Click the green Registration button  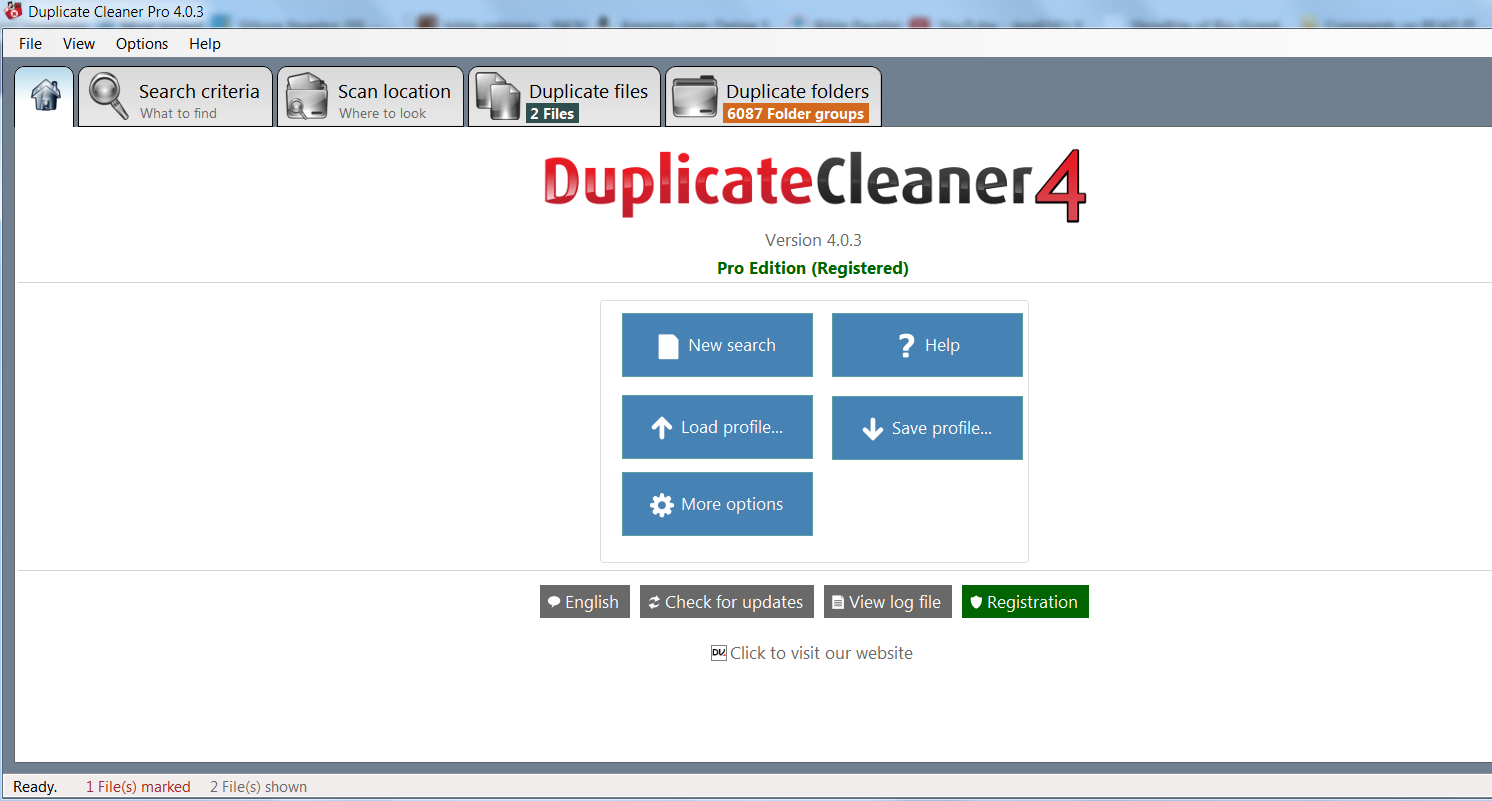pos(1025,602)
